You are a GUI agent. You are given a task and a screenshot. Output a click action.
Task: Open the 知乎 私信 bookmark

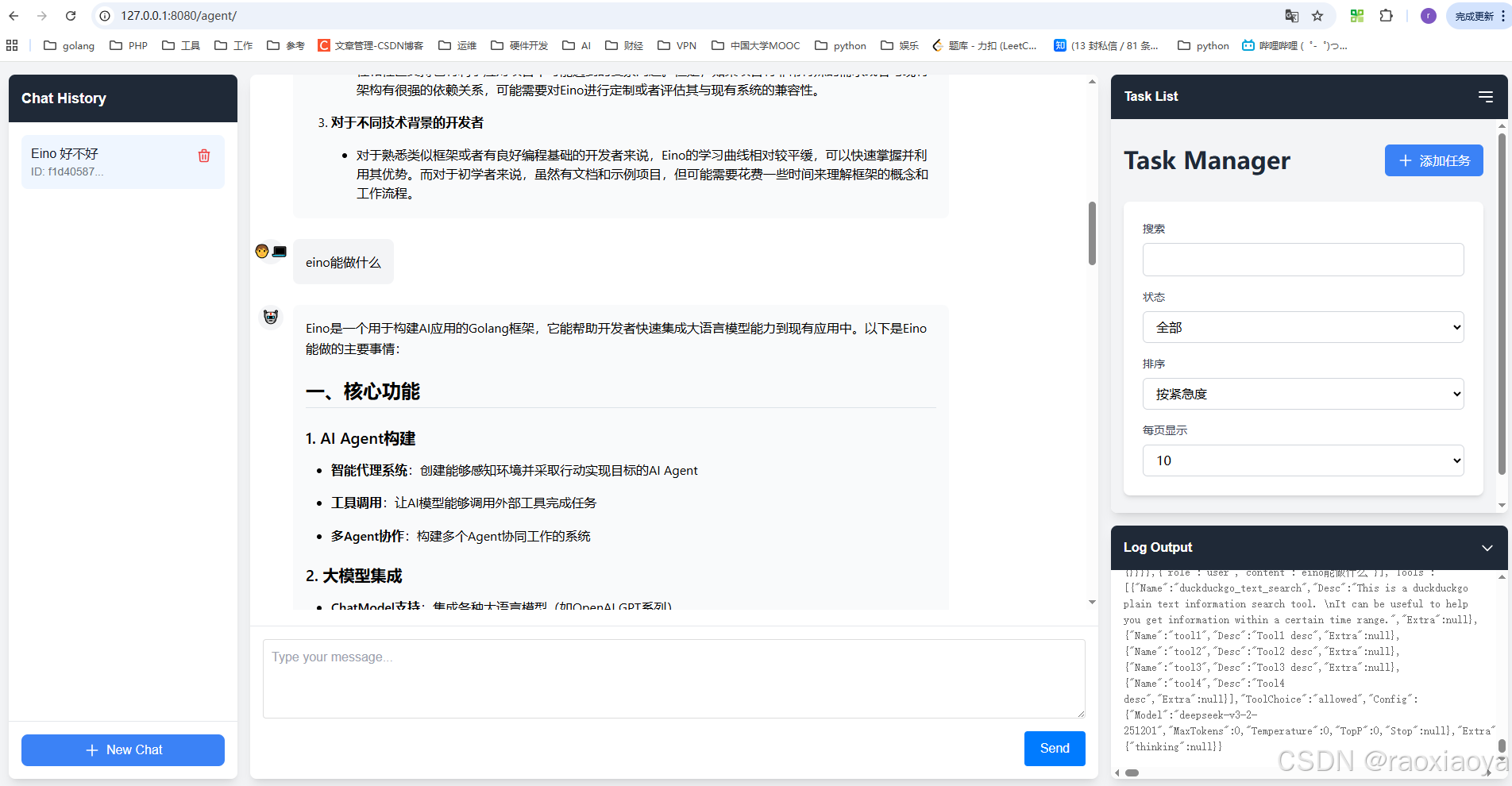tap(1106, 45)
